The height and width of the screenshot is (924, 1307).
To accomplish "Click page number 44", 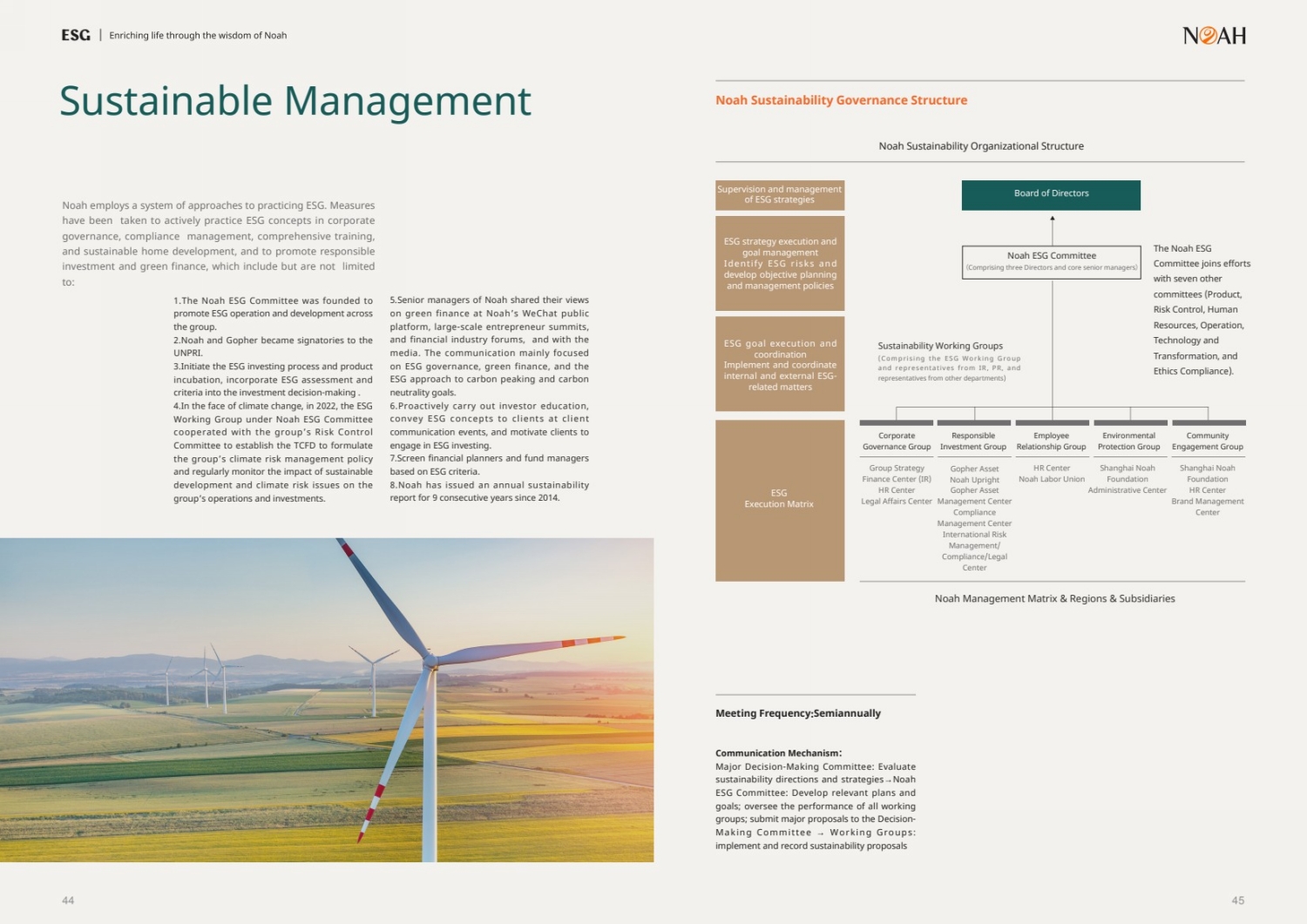I will click(68, 900).
